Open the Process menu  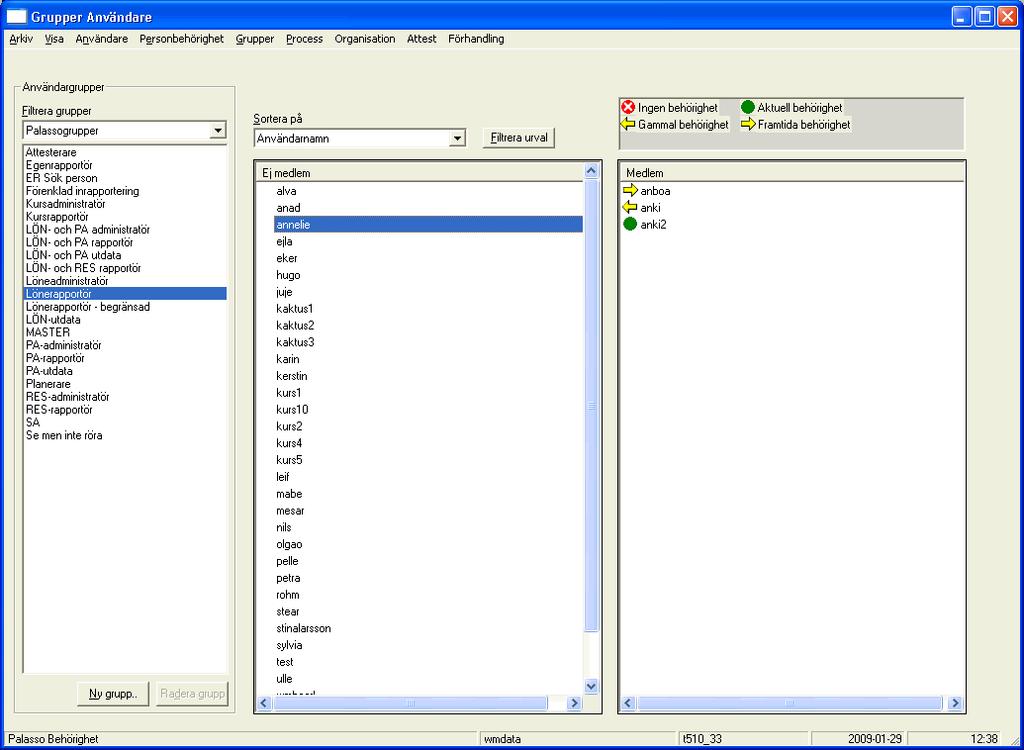[304, 39]
